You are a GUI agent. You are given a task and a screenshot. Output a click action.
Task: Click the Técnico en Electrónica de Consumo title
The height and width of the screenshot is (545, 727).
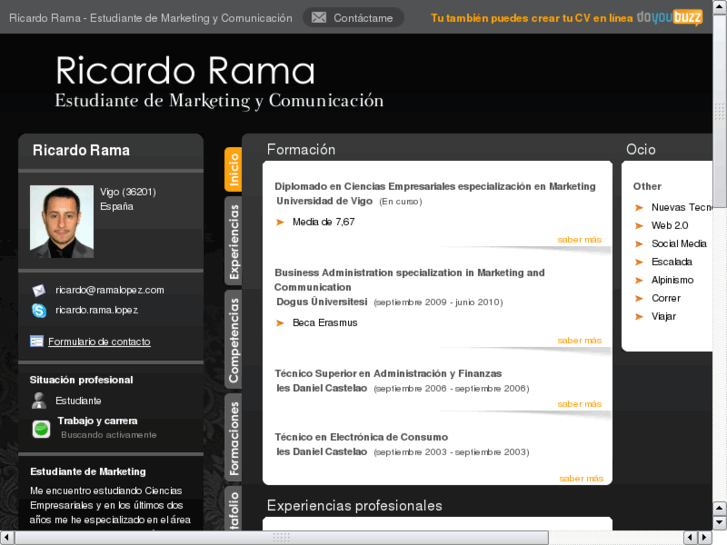coord(361,437)
